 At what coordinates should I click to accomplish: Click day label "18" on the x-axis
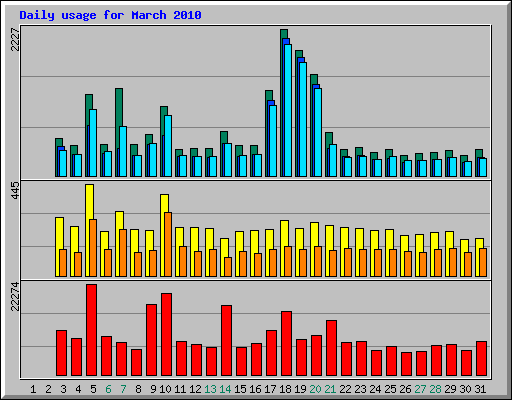click(x=285, y=389)
